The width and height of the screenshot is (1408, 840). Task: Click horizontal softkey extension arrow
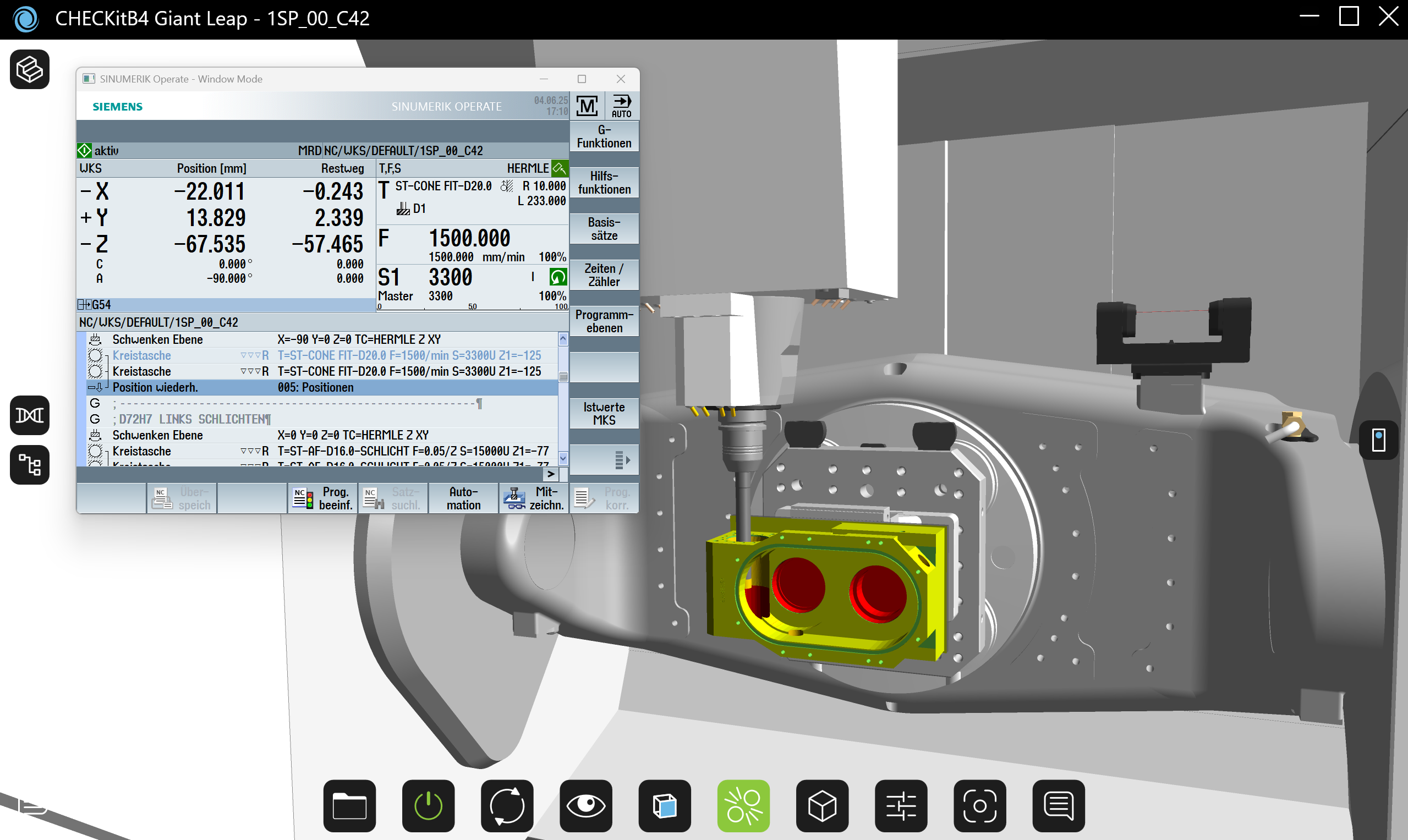coord(551,474)
